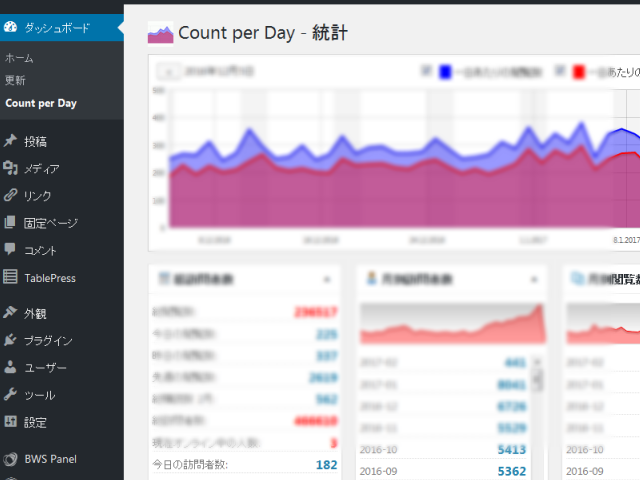Image resolution: width=640 pixels, height=480 pixels.
Task: Click the BWS Panel logo icon
Action: [10, 459]
